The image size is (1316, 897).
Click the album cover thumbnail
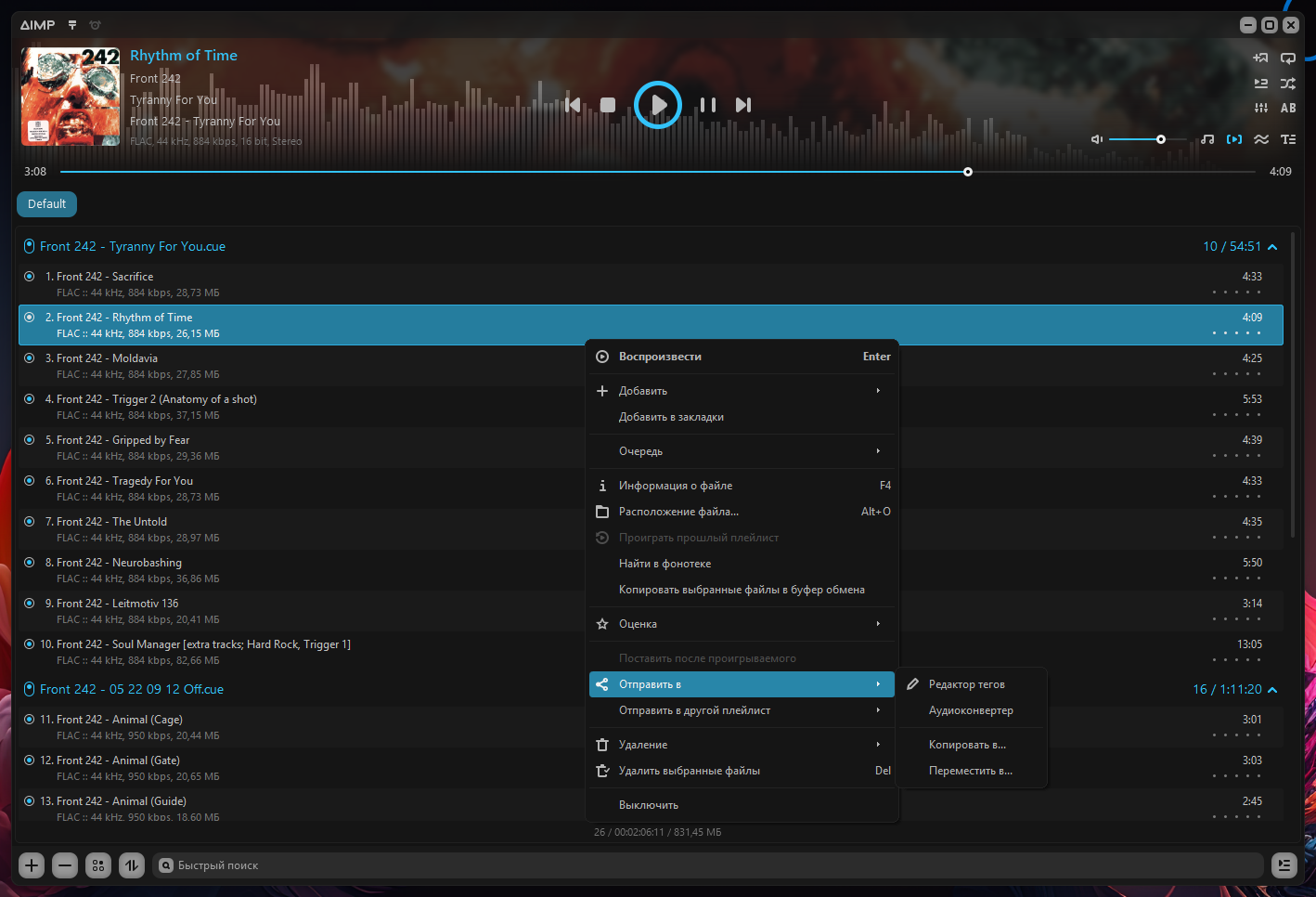(71, 97)
